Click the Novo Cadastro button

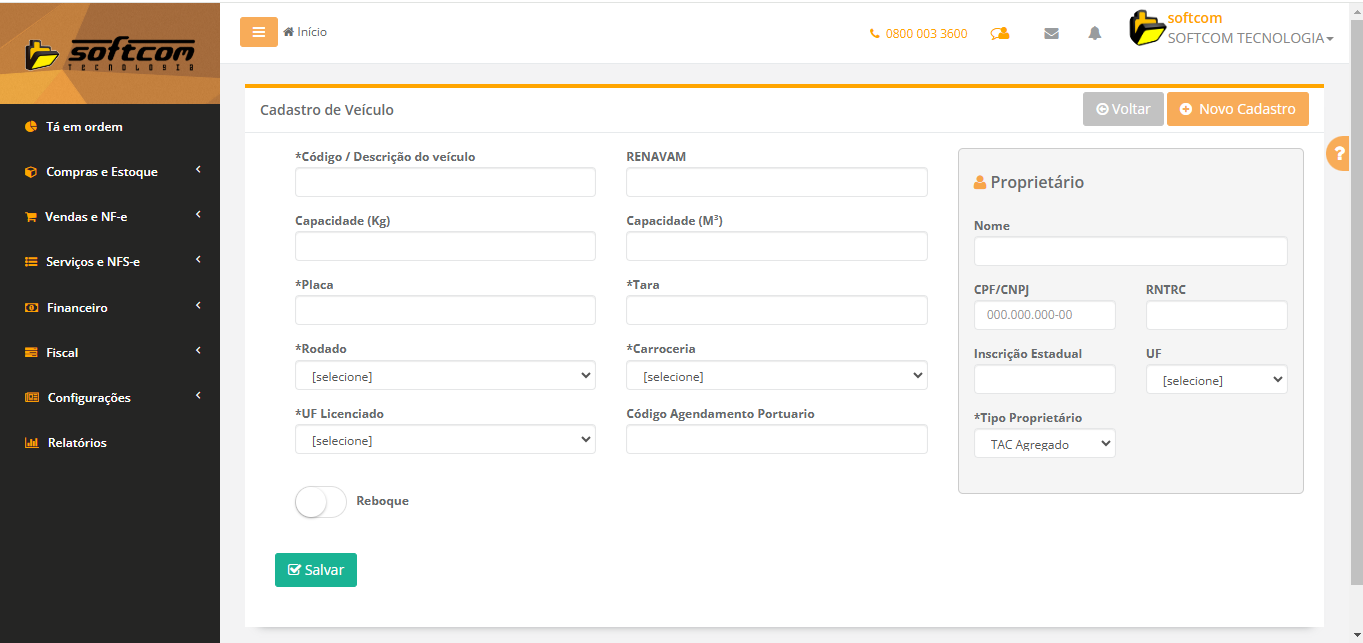coord(1237,109)
